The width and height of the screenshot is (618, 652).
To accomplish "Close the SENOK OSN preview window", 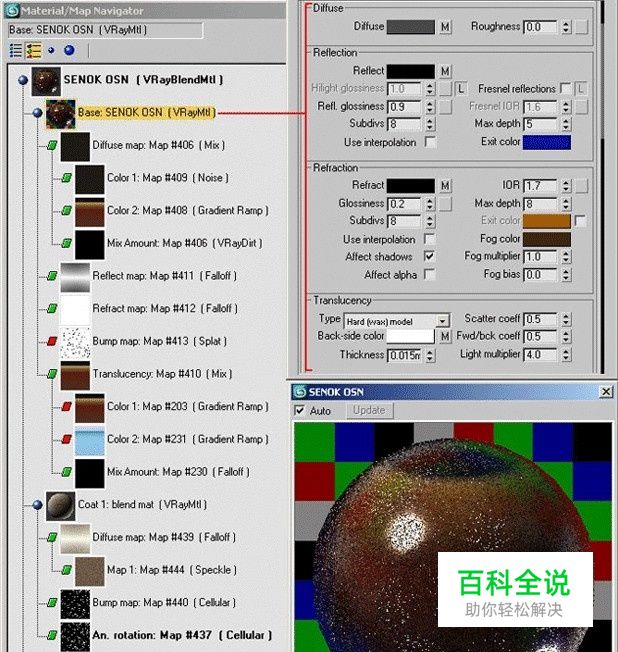I will tap(606, 392).
